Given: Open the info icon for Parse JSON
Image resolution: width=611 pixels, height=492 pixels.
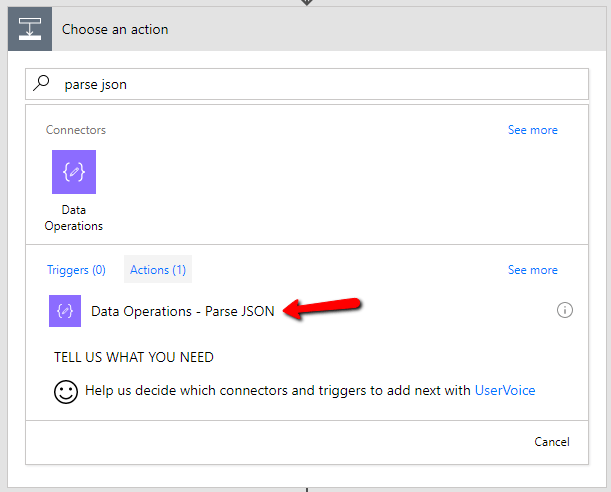Looking at the screenshot, I should [565, 310].
